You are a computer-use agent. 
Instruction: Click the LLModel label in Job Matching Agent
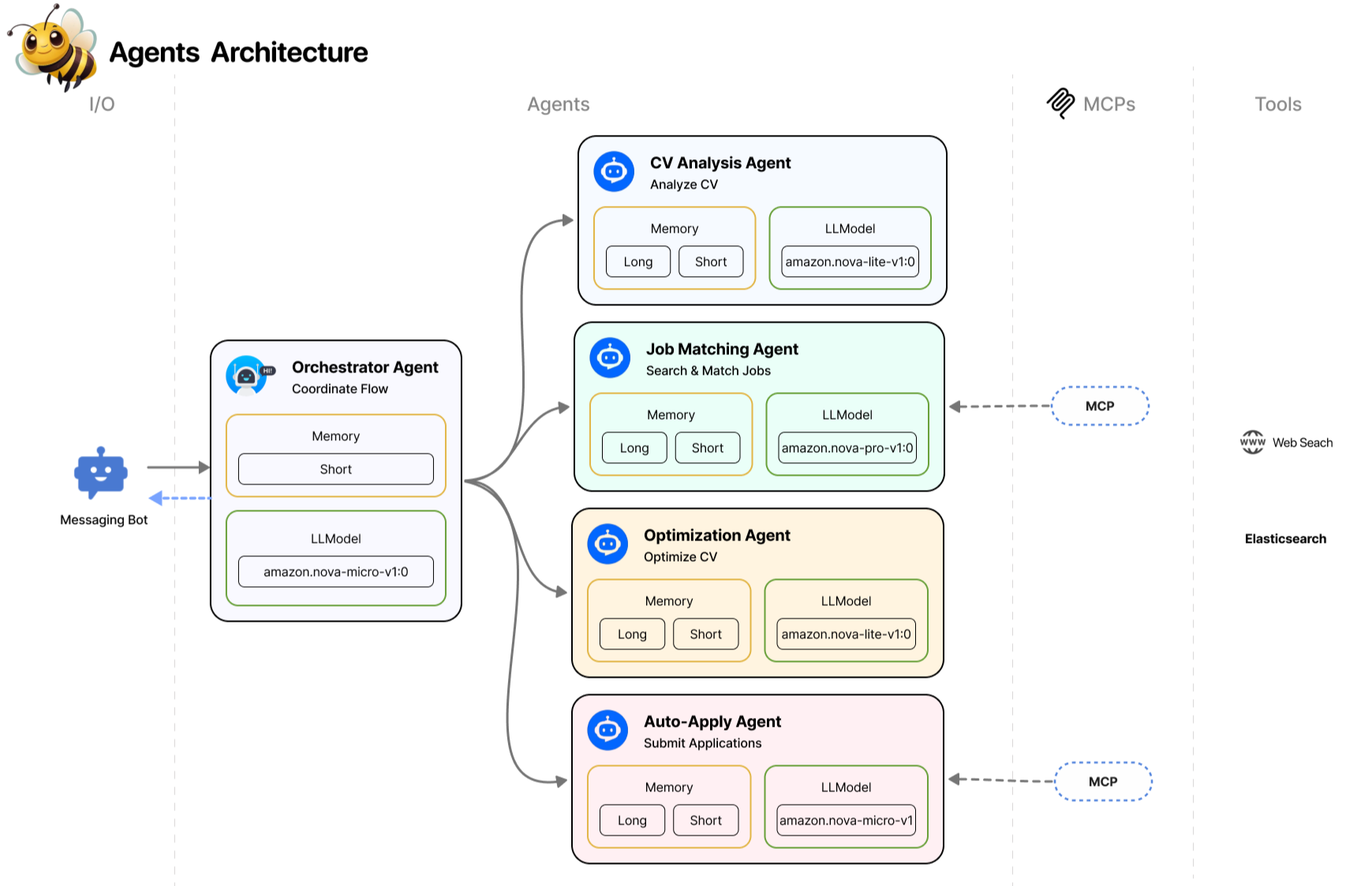click(847, 415)
